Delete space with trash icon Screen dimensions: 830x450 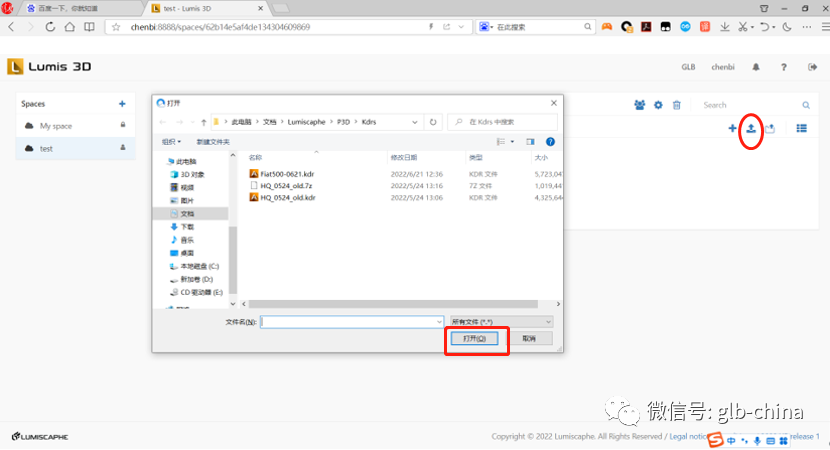[676, 105]
